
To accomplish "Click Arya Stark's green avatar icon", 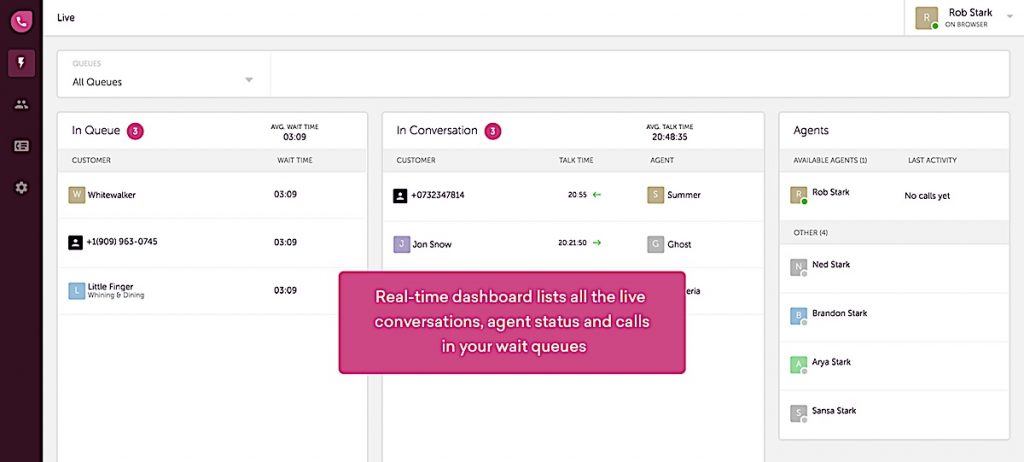I will 798,364.
